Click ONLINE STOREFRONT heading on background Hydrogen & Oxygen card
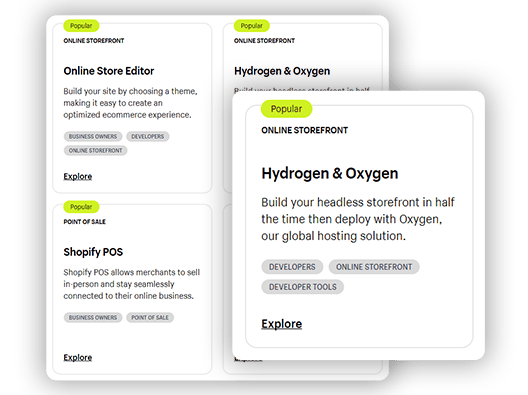Viewport: 528px width, 395px height. (x=264, y=41)
